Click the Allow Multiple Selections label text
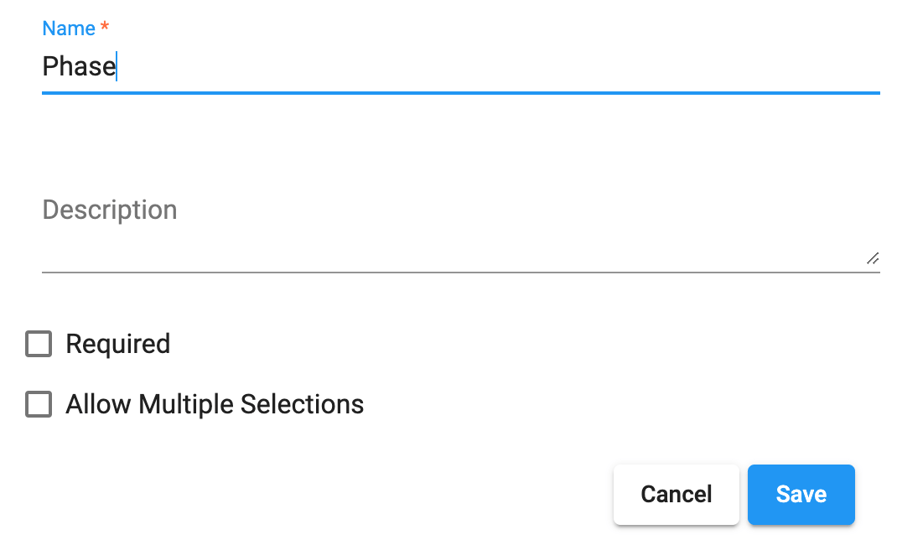 coord(215,405)
